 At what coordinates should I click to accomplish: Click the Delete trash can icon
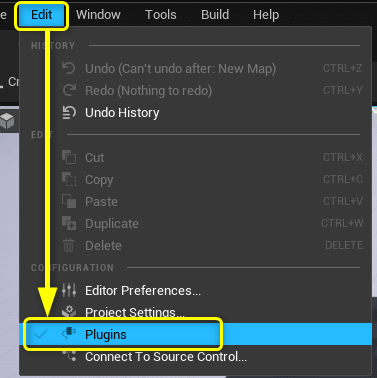click(69, 245)
